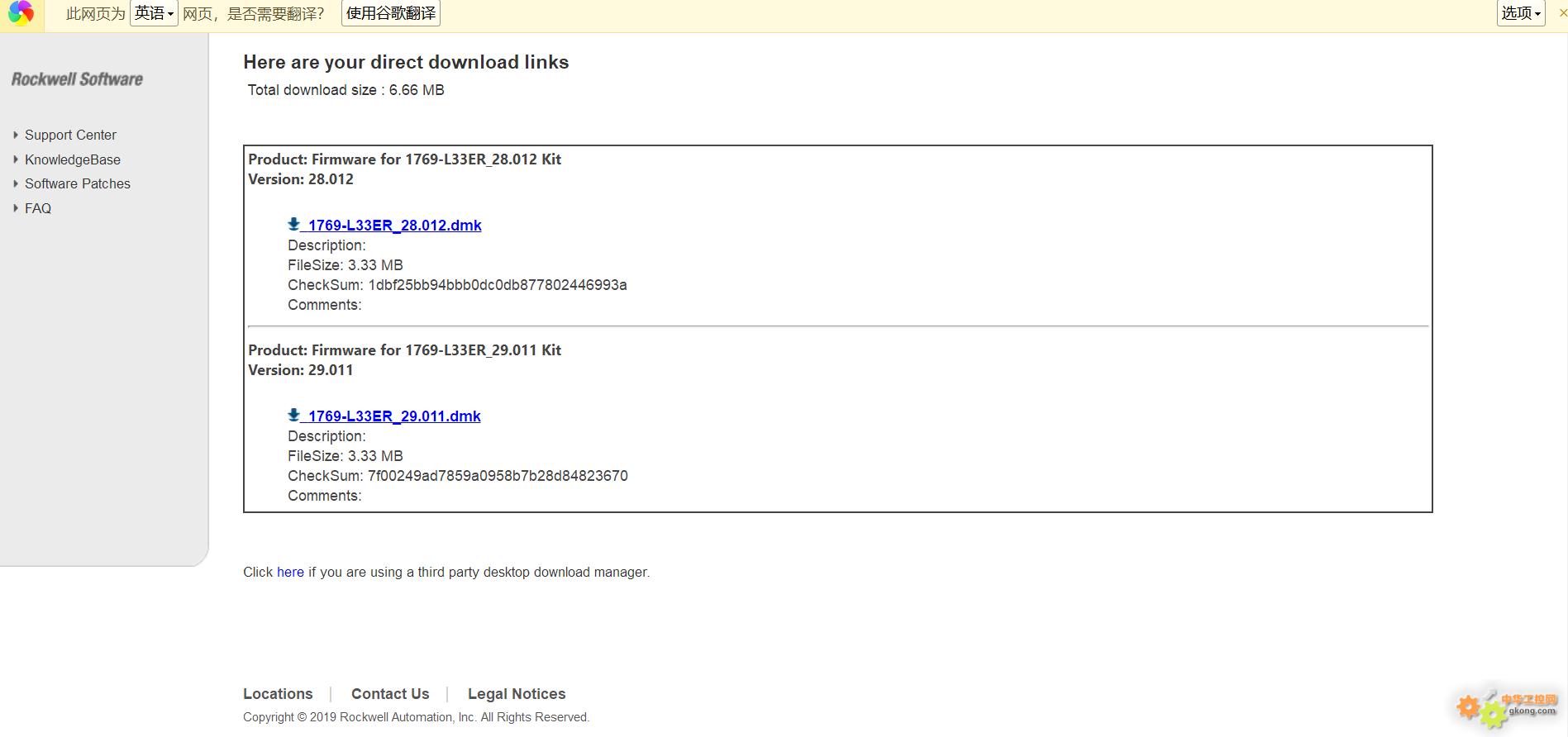Open the Contact Us footer link
Screen dimensions: 1568x737
(390, 694)
